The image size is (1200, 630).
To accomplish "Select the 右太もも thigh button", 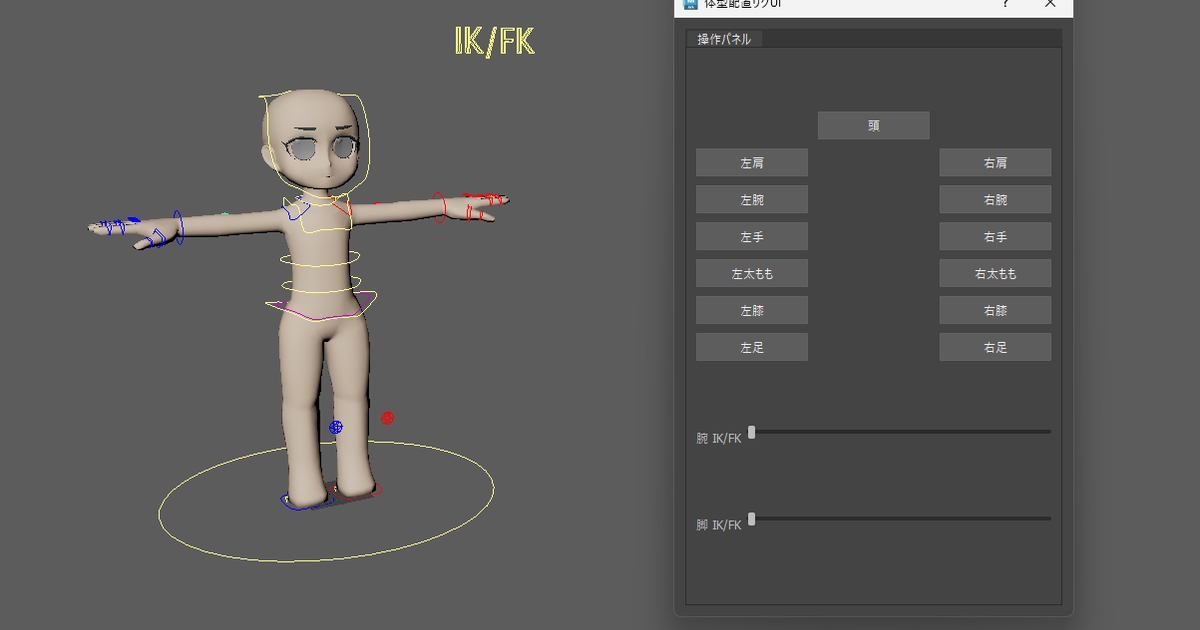I will click(x=995, y=273).
